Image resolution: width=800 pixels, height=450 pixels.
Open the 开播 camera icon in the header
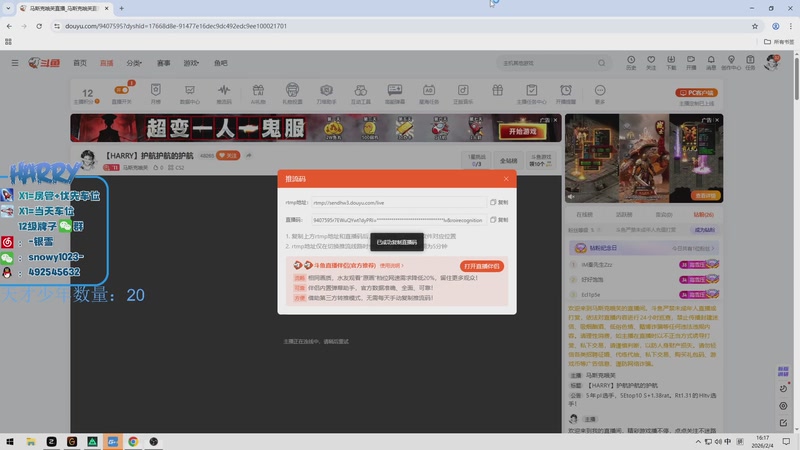tap(691, 60)
